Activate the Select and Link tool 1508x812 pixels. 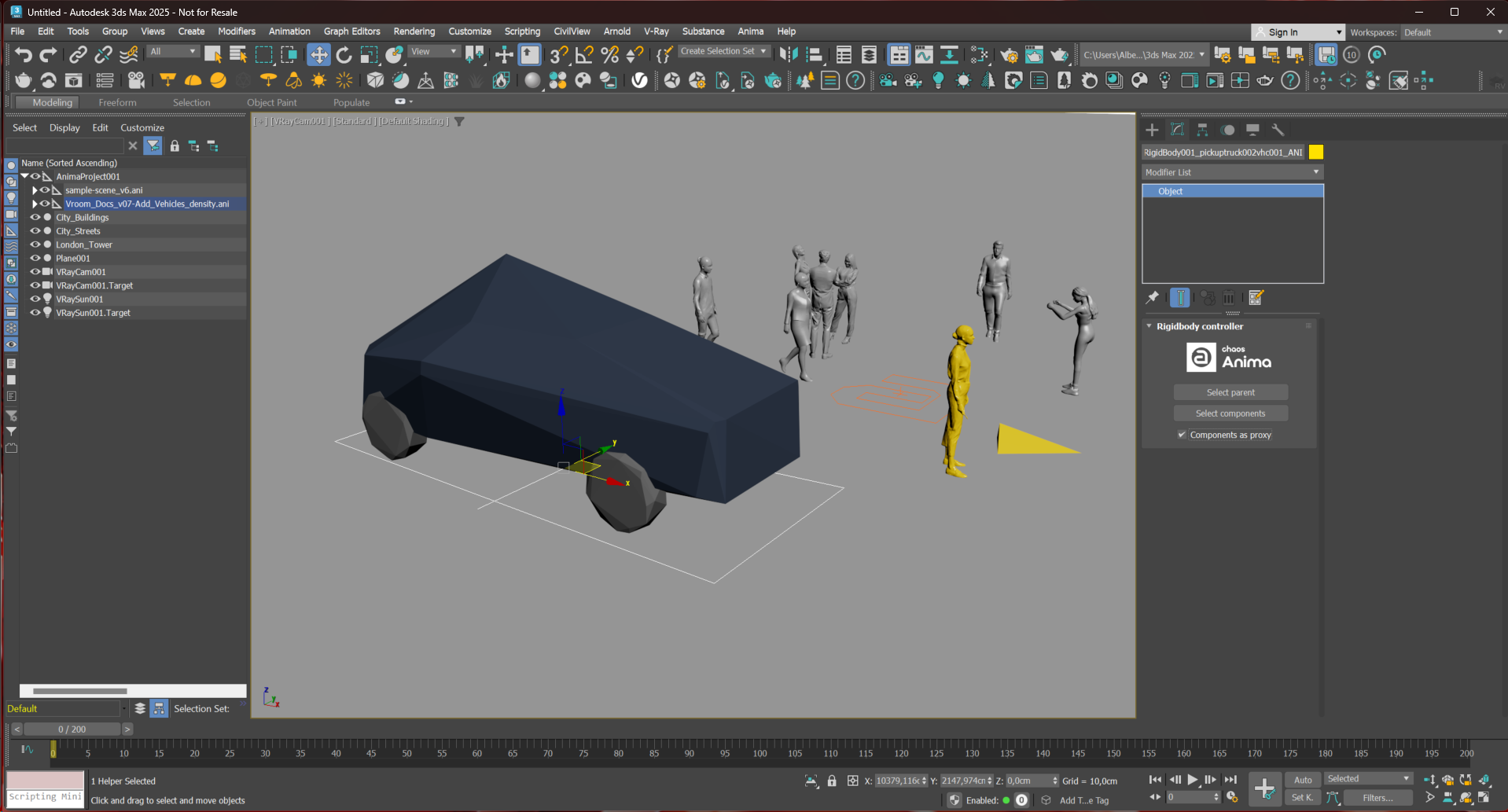[78, 54]
